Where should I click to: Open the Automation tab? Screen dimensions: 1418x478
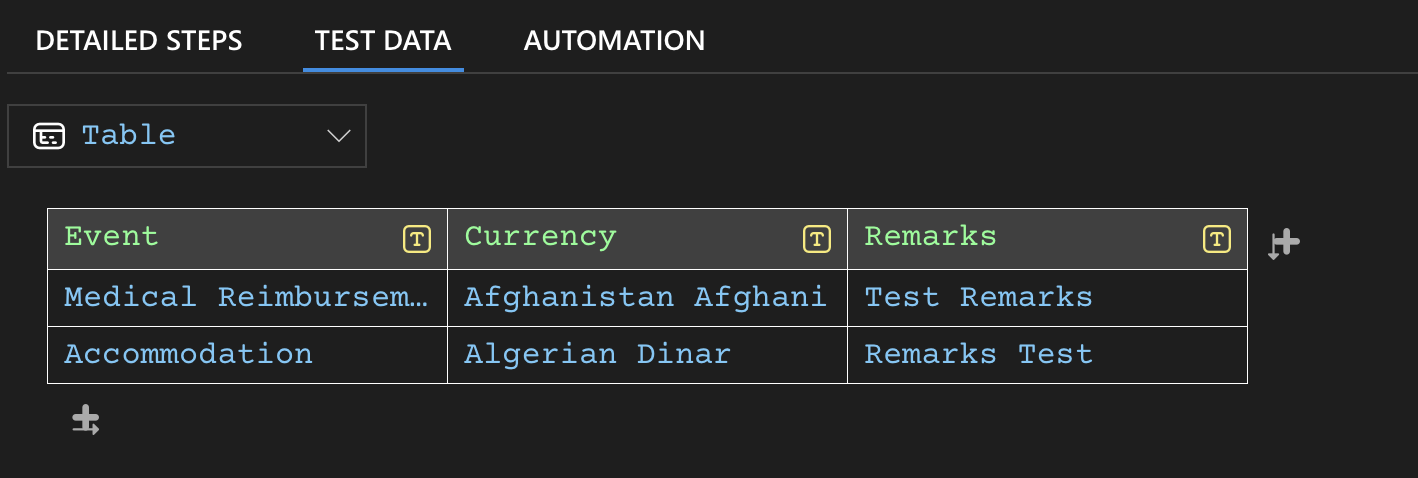(x=614, y=41)
